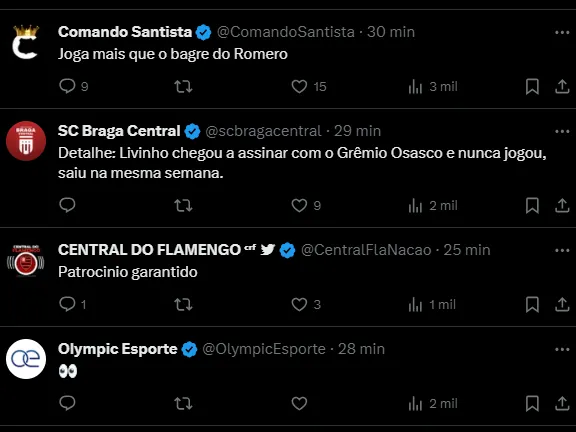Reply to SC Braga Central's tweet
The height and width of the screenshot is (432, 576).
coord(67,205)
